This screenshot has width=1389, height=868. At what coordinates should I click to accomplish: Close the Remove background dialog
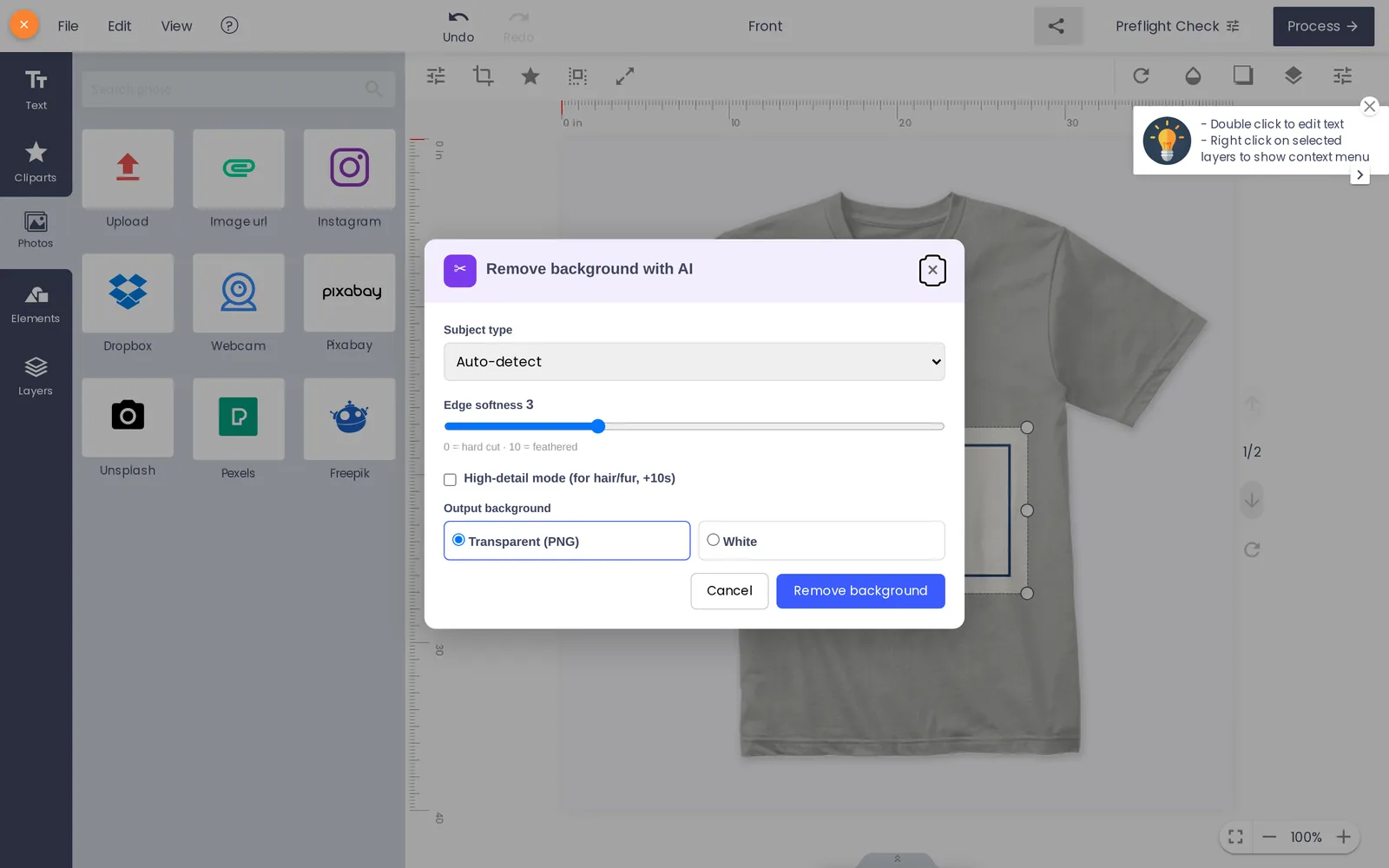932,270
